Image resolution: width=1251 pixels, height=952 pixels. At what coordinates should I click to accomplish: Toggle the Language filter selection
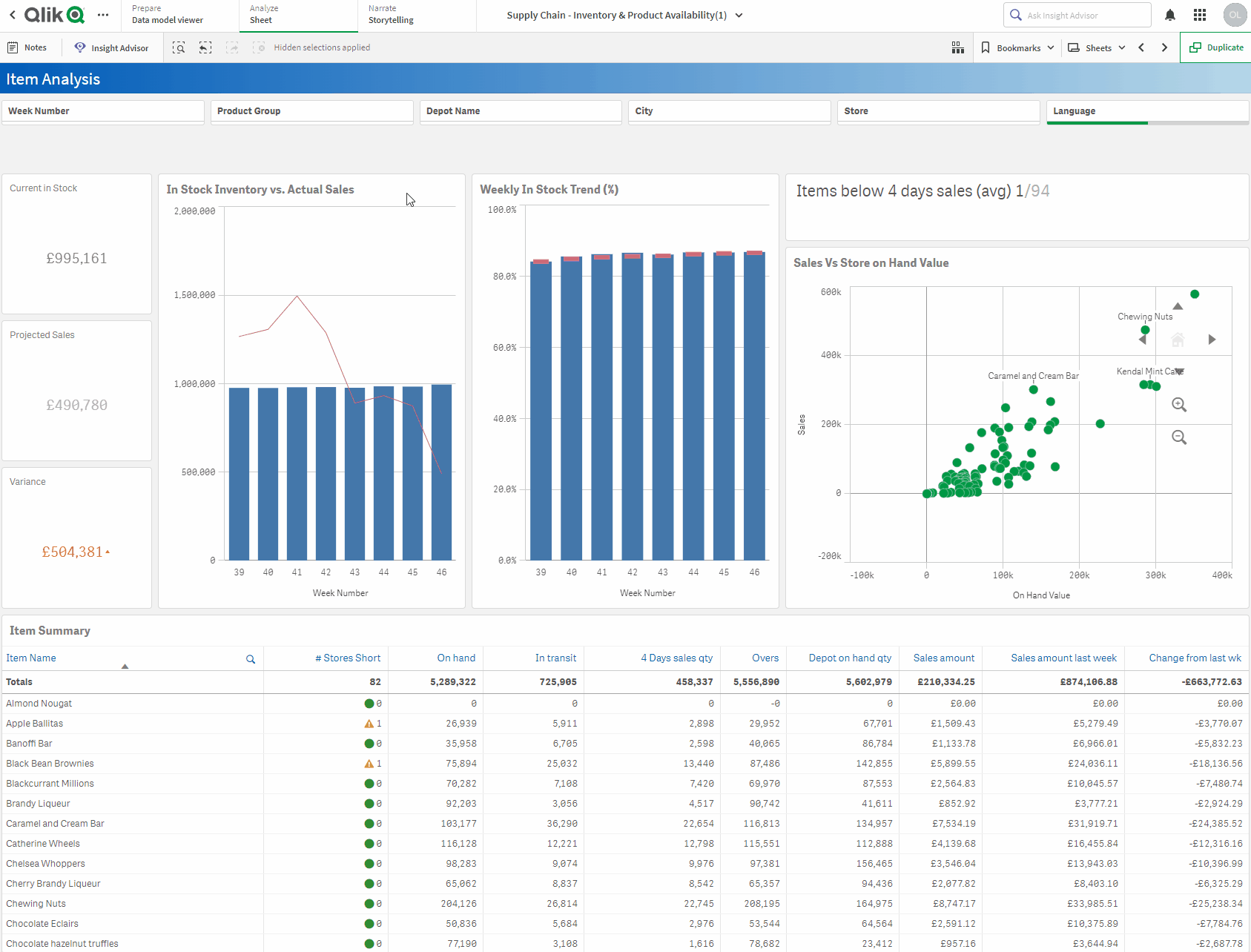pos(1146,111)
